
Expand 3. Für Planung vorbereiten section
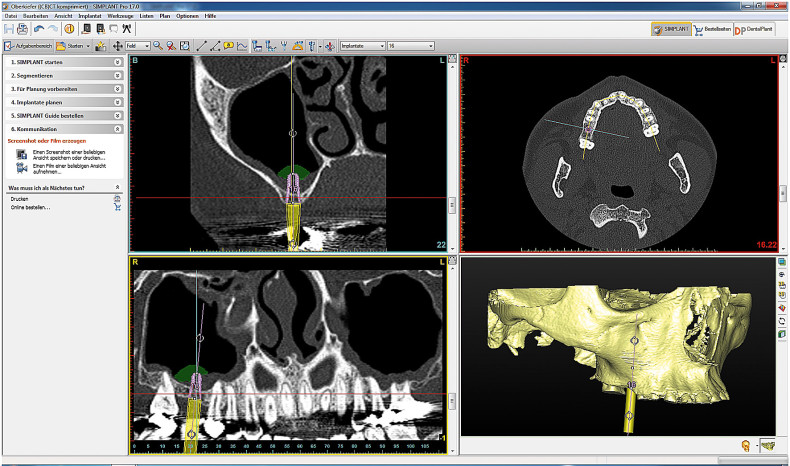pos(64,89)
